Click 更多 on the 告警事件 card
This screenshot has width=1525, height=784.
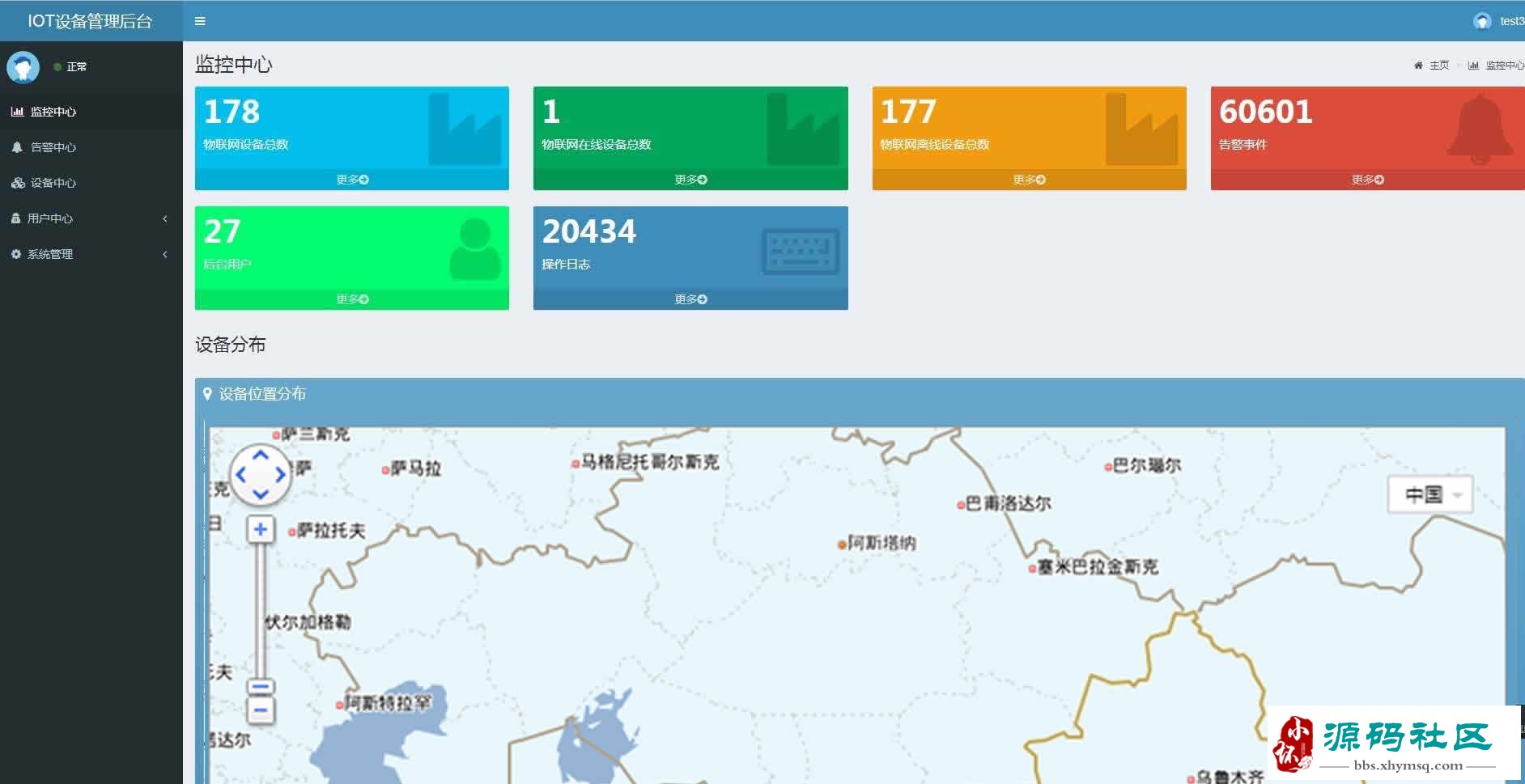click(1367, 180)
